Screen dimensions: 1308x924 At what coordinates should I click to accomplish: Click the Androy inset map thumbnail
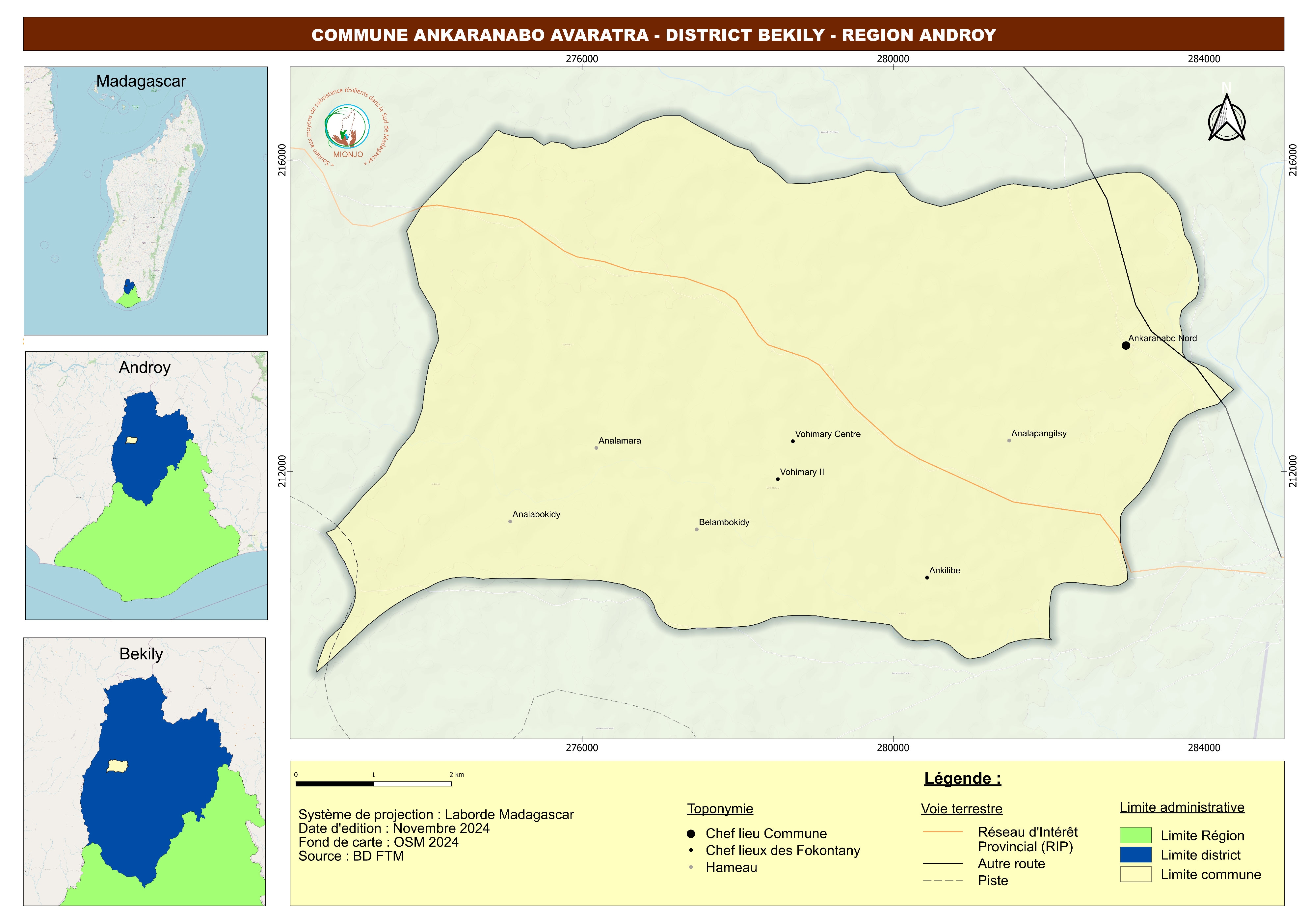pos(147,485)
